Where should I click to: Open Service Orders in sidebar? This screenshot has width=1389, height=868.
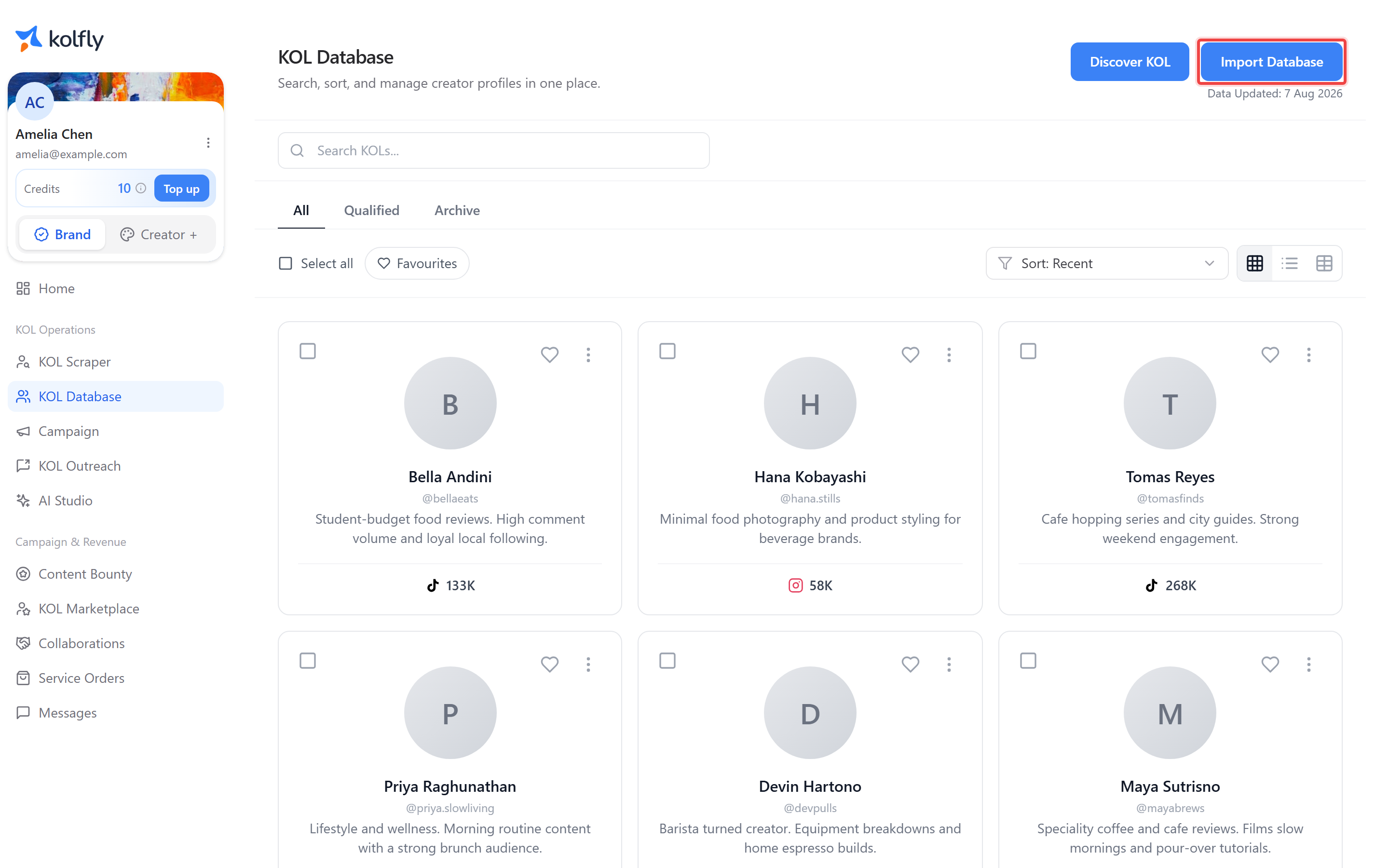pos(115,678)
